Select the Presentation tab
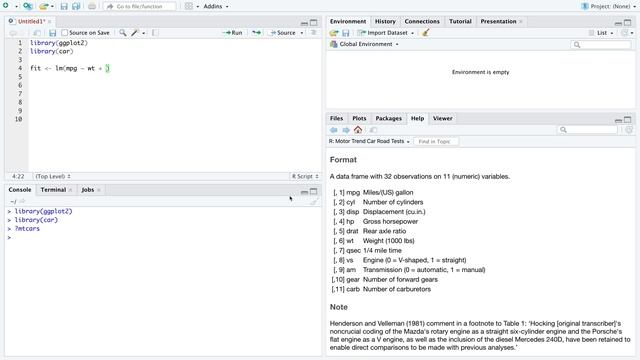This screenshot has width=640, height=360. [x=498, y=21]
